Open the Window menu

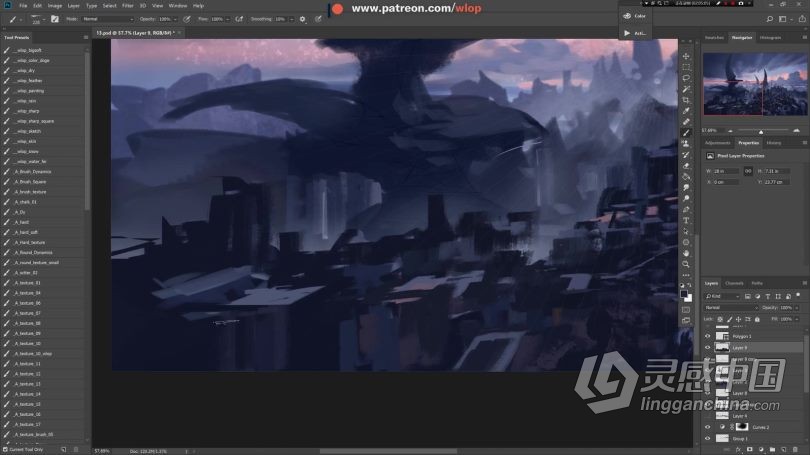178,6
